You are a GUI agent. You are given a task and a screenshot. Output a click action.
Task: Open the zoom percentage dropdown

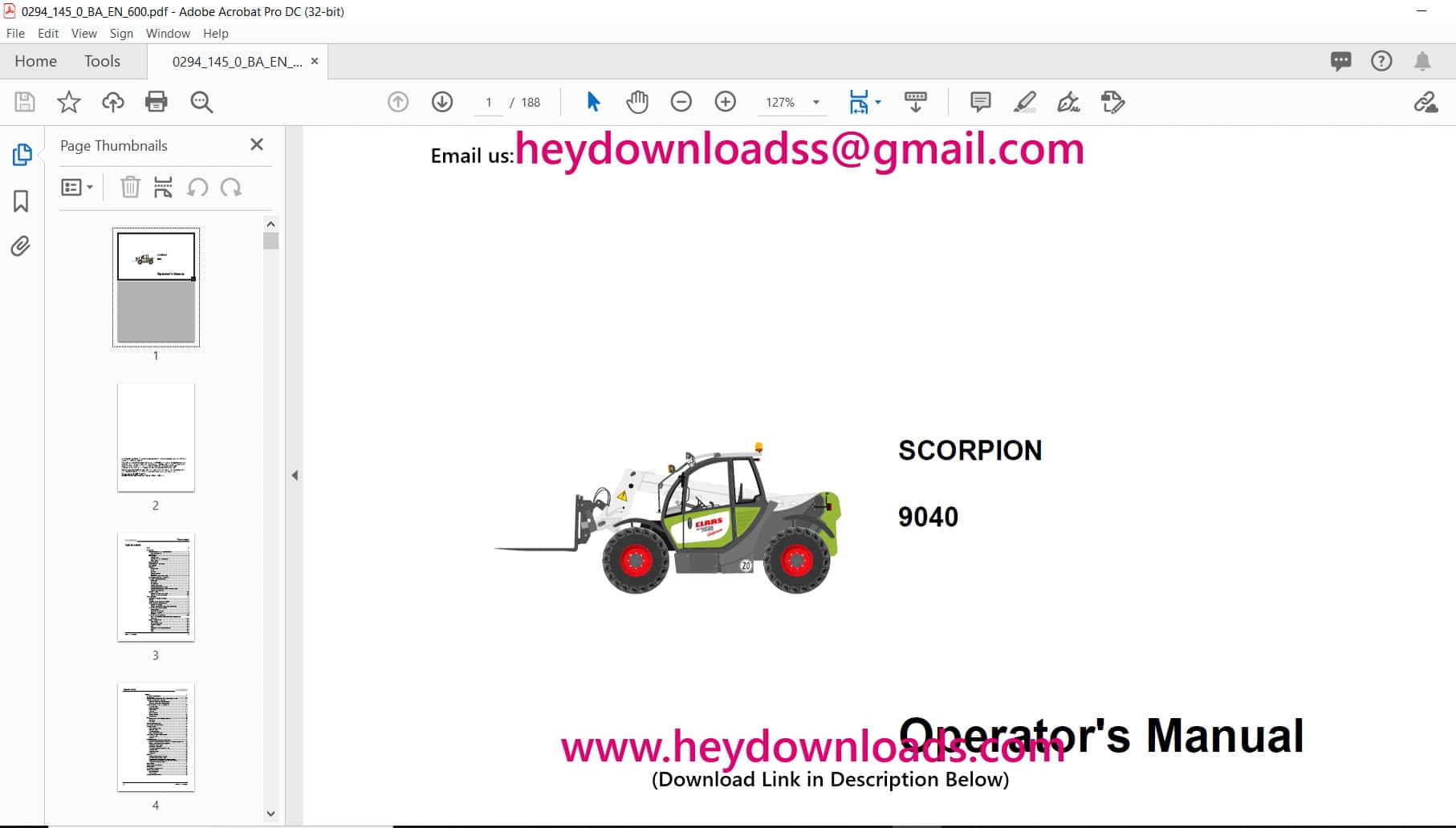click(816, 102)
